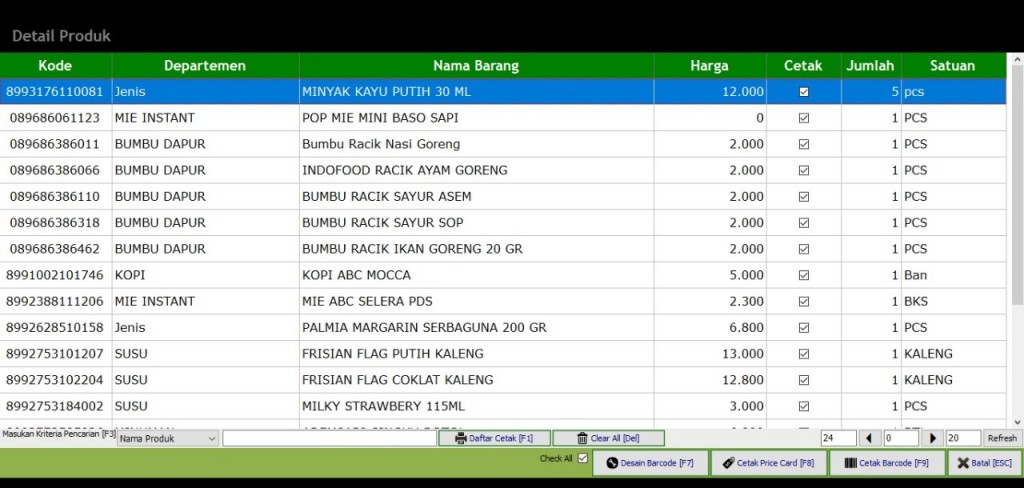
Task: Toggle Cetak for MIE ABC SELERA PDS
Action: 804,301
